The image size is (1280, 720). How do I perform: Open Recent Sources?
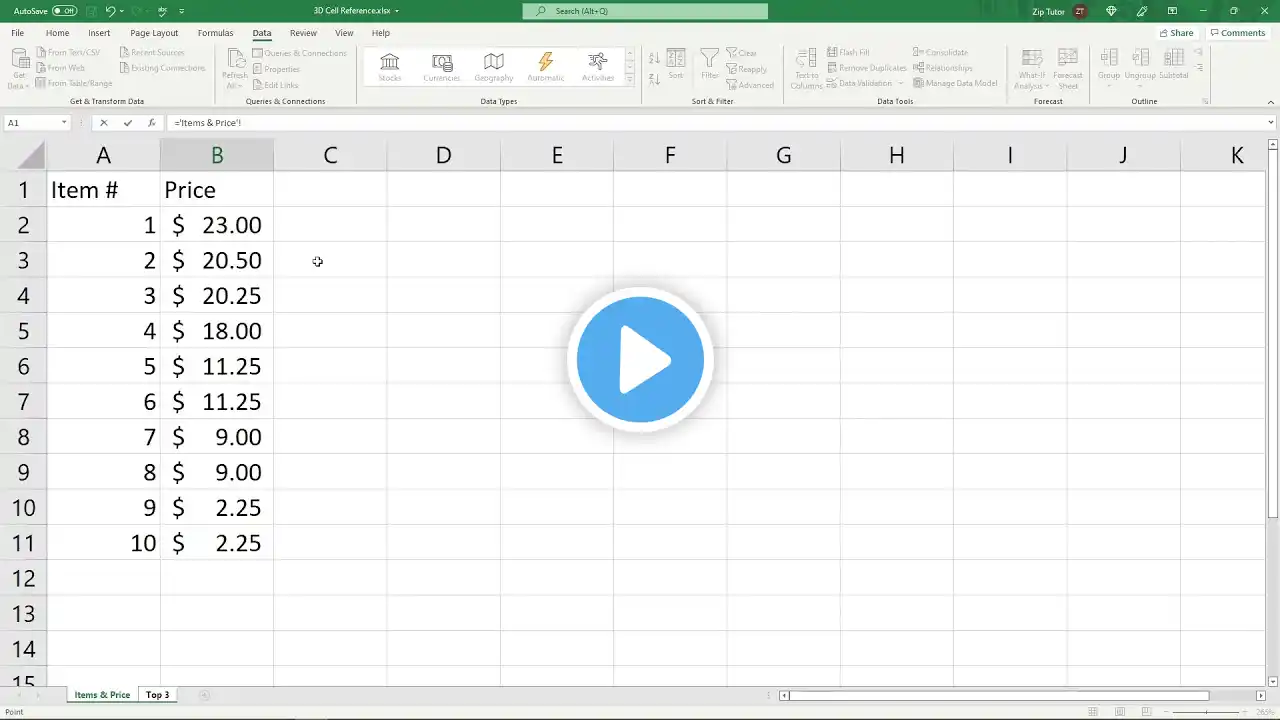click(152, 52)
